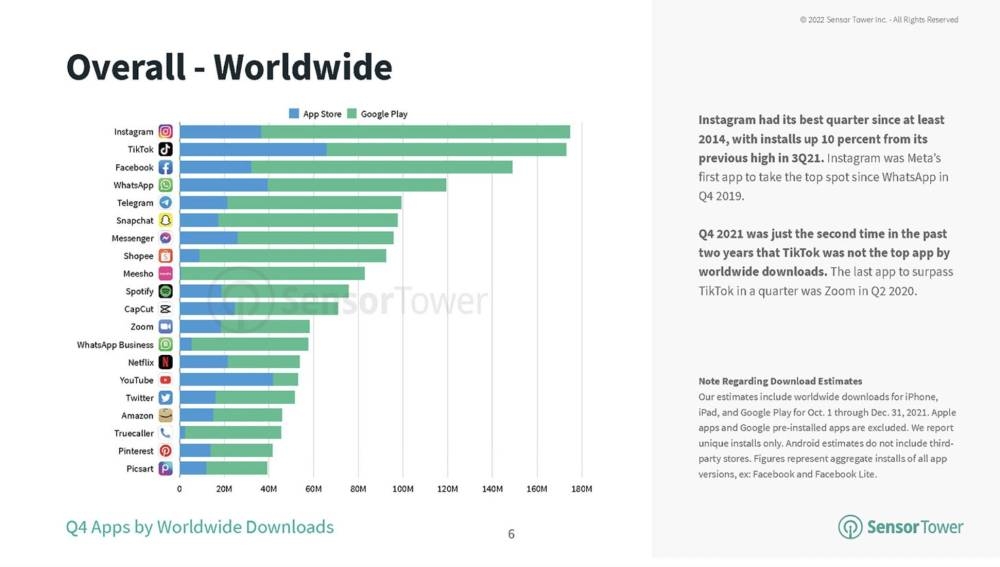Click the Amazon box icon
This screenshot has width=1000, height=567.
point(165,415)
